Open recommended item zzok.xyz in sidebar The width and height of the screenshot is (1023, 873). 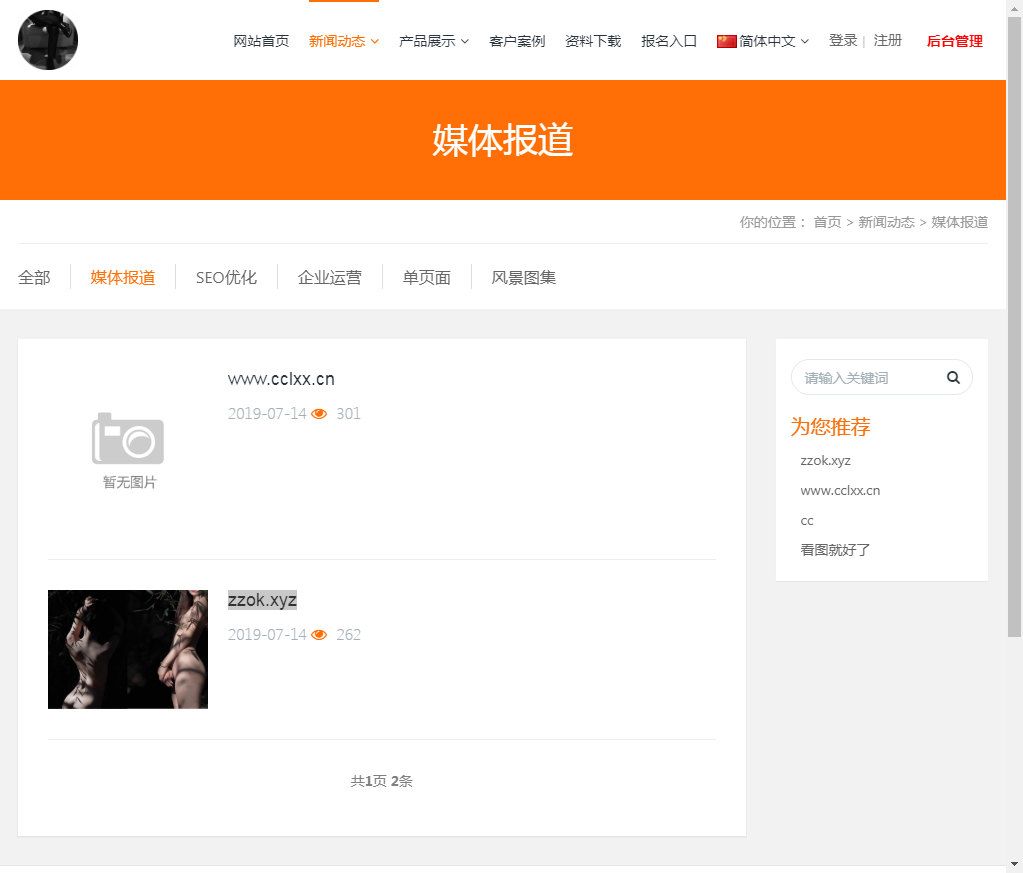(x=825, y=461)
